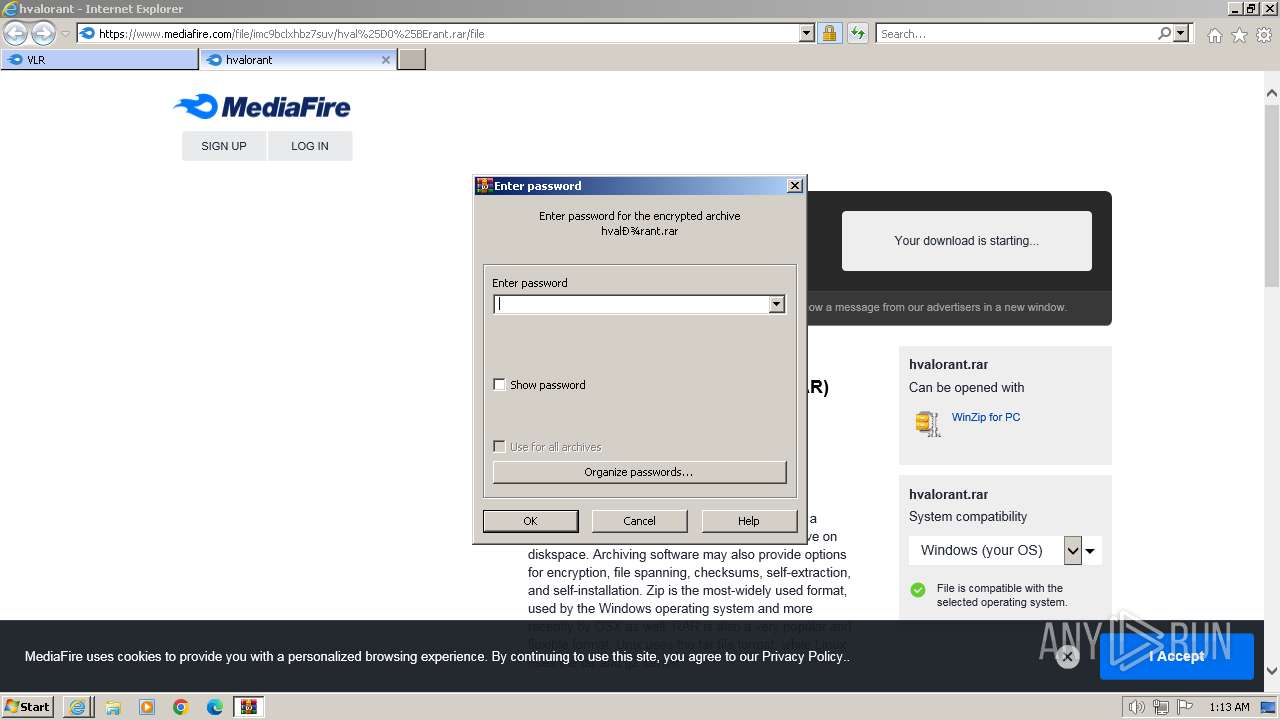This screenshot has height=720, width=1280.
Task: Click the password text input field
Action: pos(632,304)
